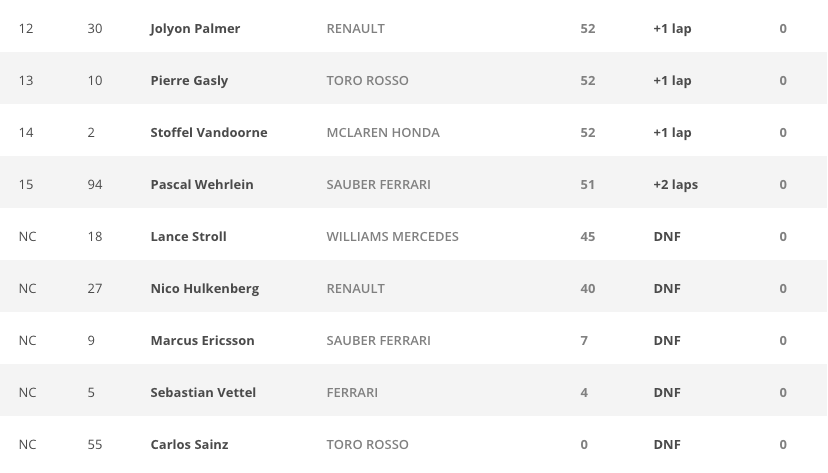Select Marcus Ericsson's name
This screenshot has height=473, width=828.
click(x=202, y=341)
